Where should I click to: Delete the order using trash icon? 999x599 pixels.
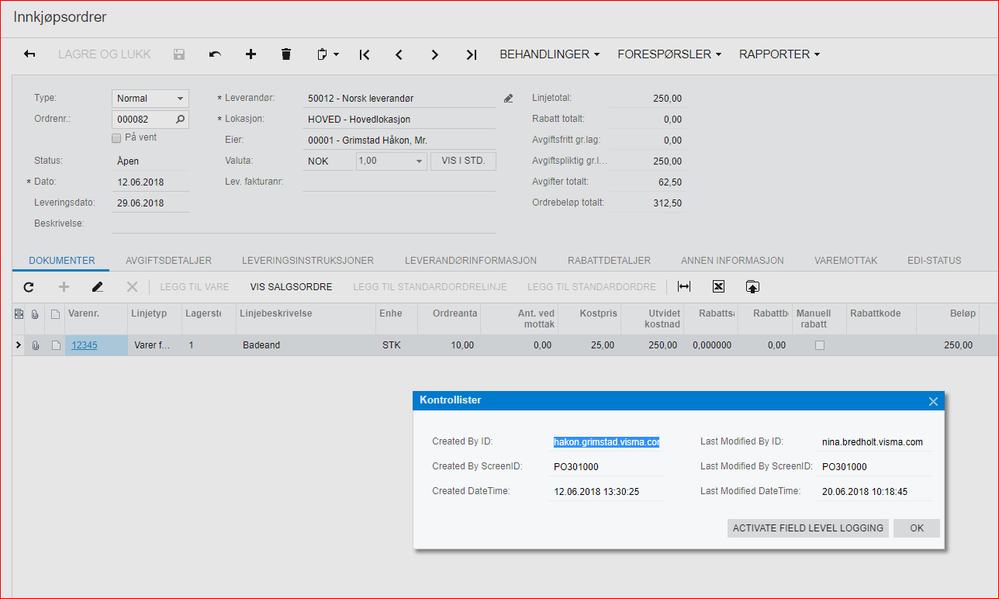(x=286, y=55)
